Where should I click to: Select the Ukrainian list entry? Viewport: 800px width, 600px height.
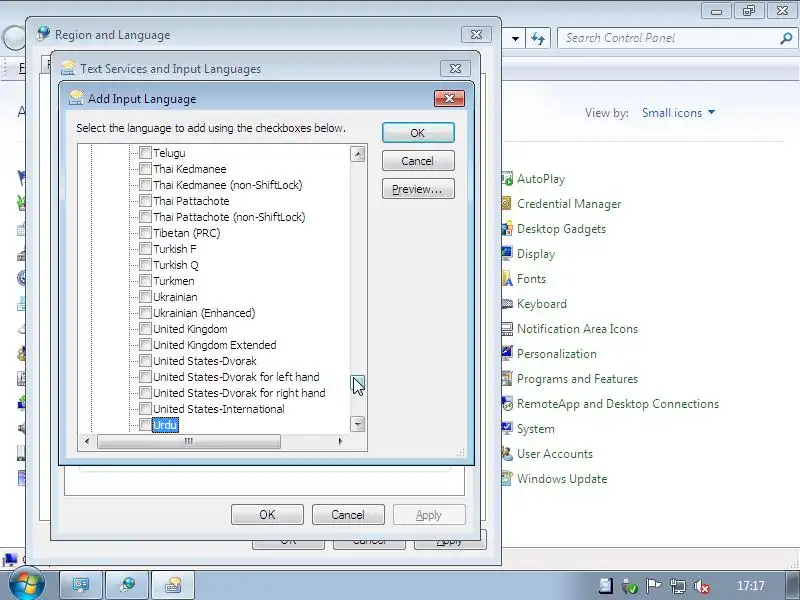coord(175,297)
